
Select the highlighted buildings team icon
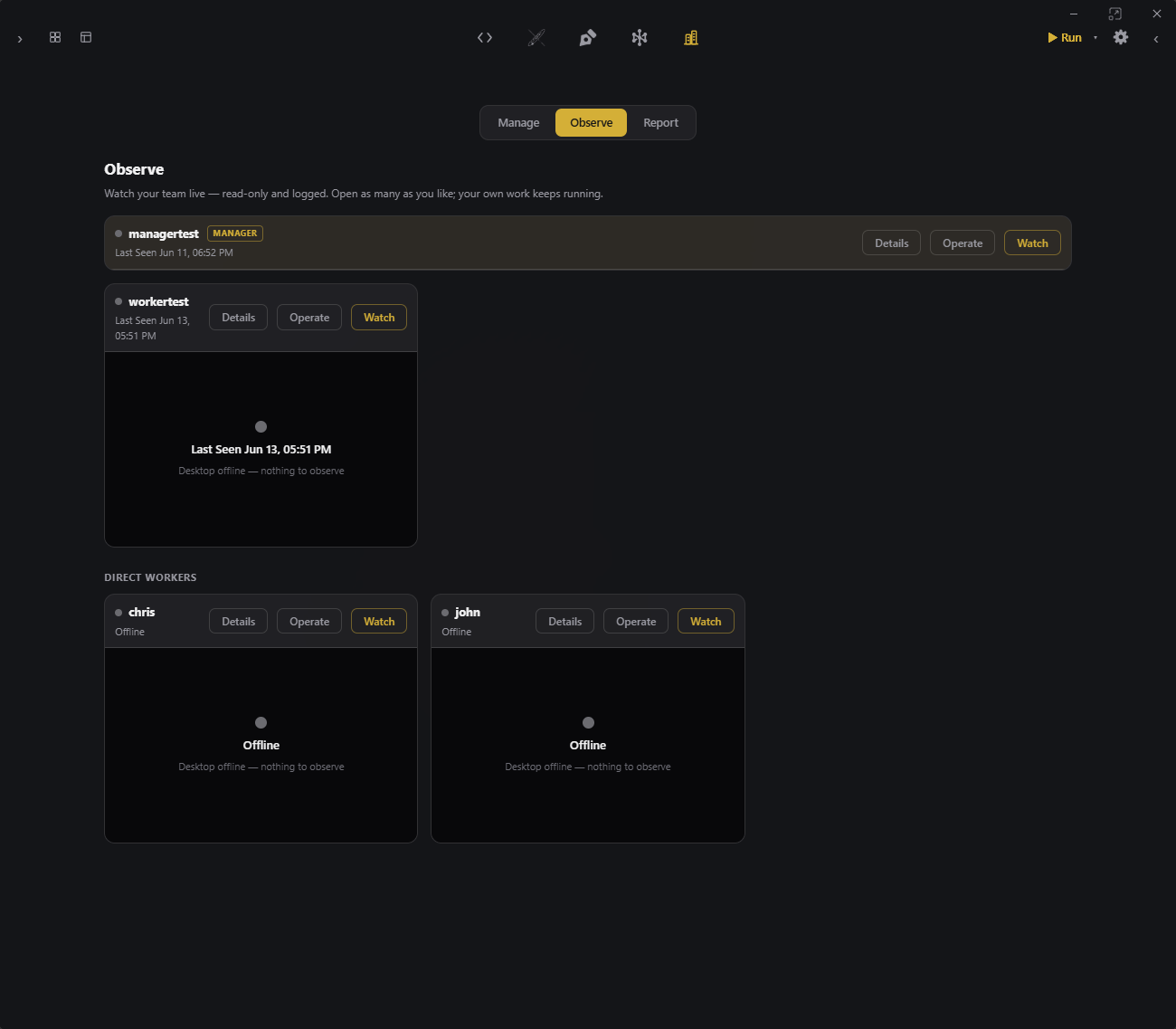point(691,37)
